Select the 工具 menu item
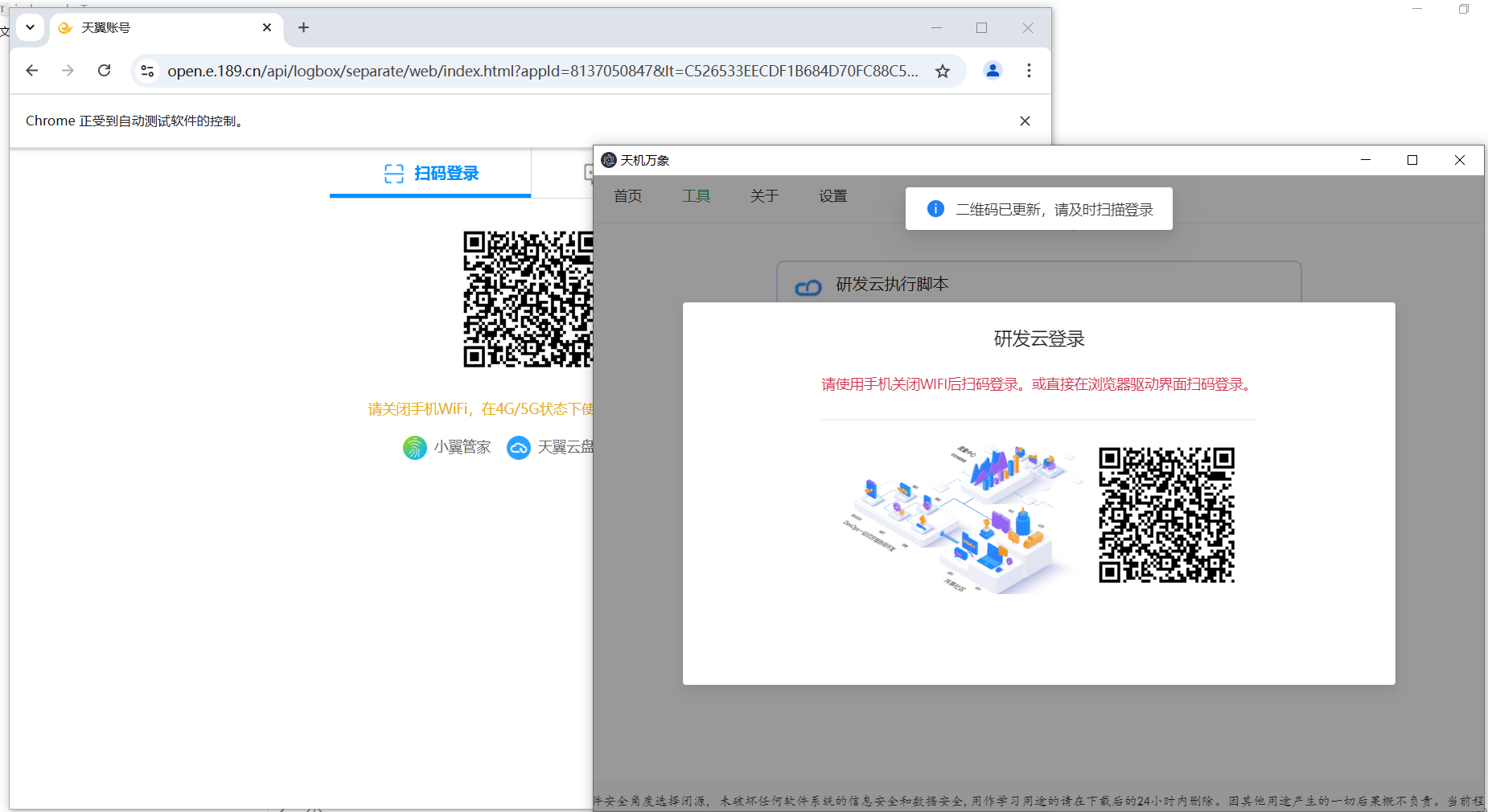The width and height of the screenshot is (1488, 812). pos(696,196)
